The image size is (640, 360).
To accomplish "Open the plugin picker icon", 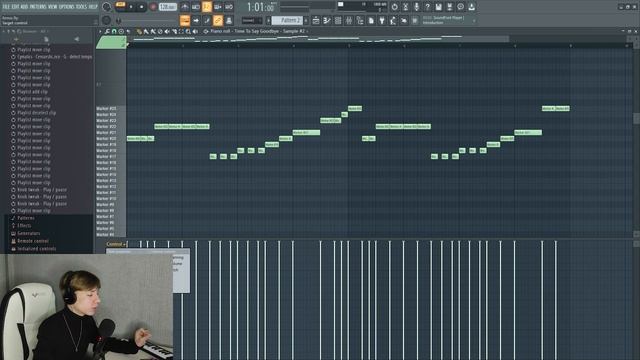I will pyautogui.click(x=382, y=20).
